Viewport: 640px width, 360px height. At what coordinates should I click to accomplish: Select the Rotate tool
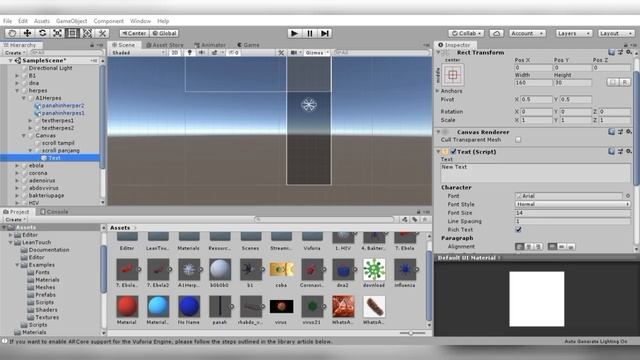coord(42,33)
